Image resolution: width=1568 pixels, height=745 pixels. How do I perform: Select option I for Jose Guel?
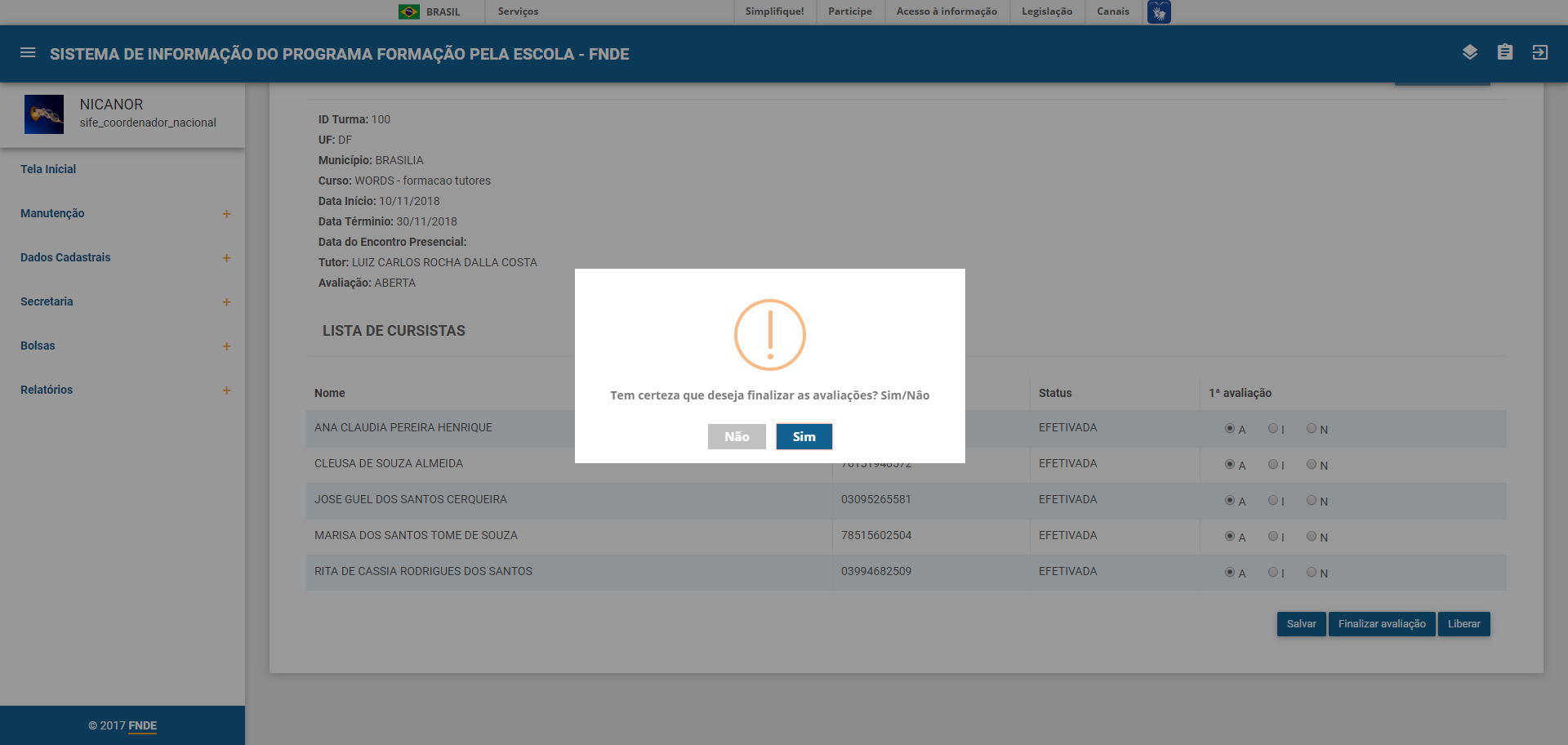pyautogui.click(x=1273, y=500)
